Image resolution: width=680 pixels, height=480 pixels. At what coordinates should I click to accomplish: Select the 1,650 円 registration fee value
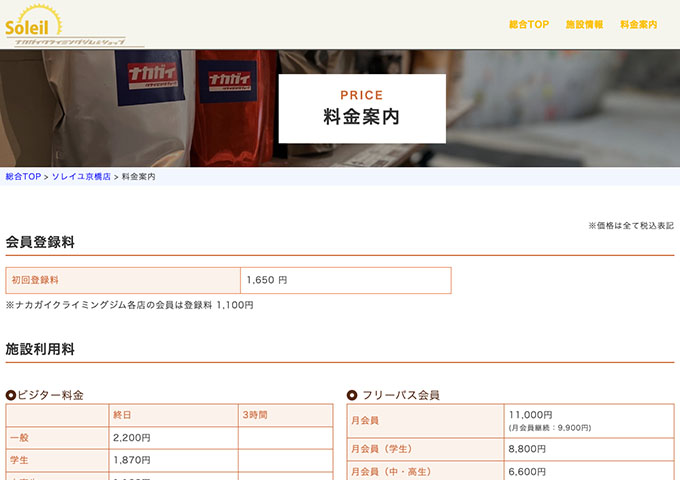267,280
